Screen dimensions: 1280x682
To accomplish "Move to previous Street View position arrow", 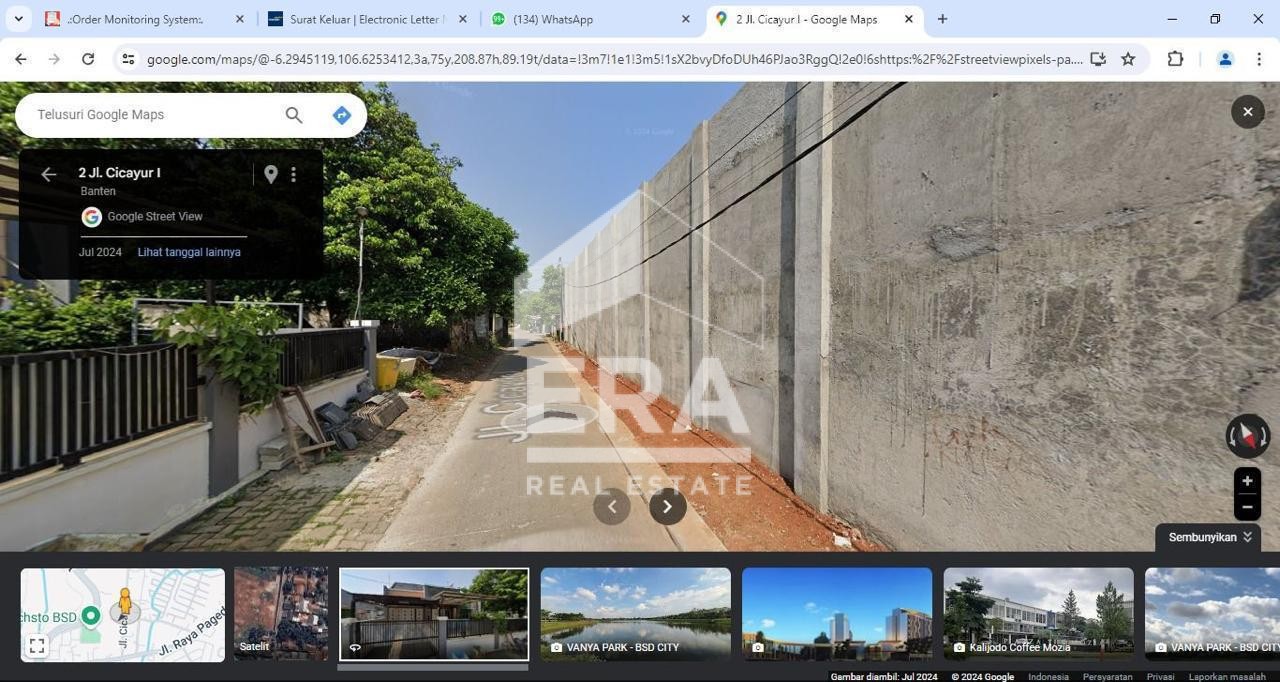I will (x=612, y=506).
